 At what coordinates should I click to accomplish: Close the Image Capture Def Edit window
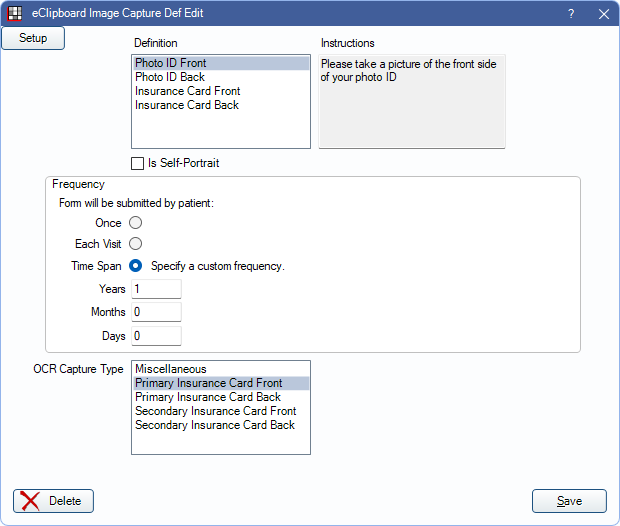pos(603,14)
